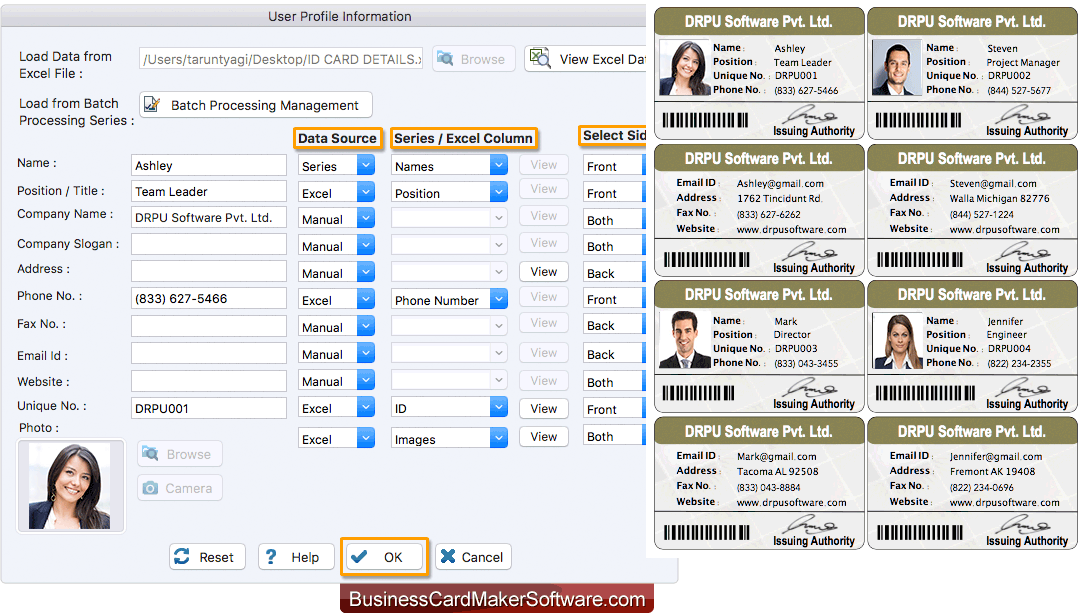Open Name row Data Source dropdown

[x=336, y=166]
